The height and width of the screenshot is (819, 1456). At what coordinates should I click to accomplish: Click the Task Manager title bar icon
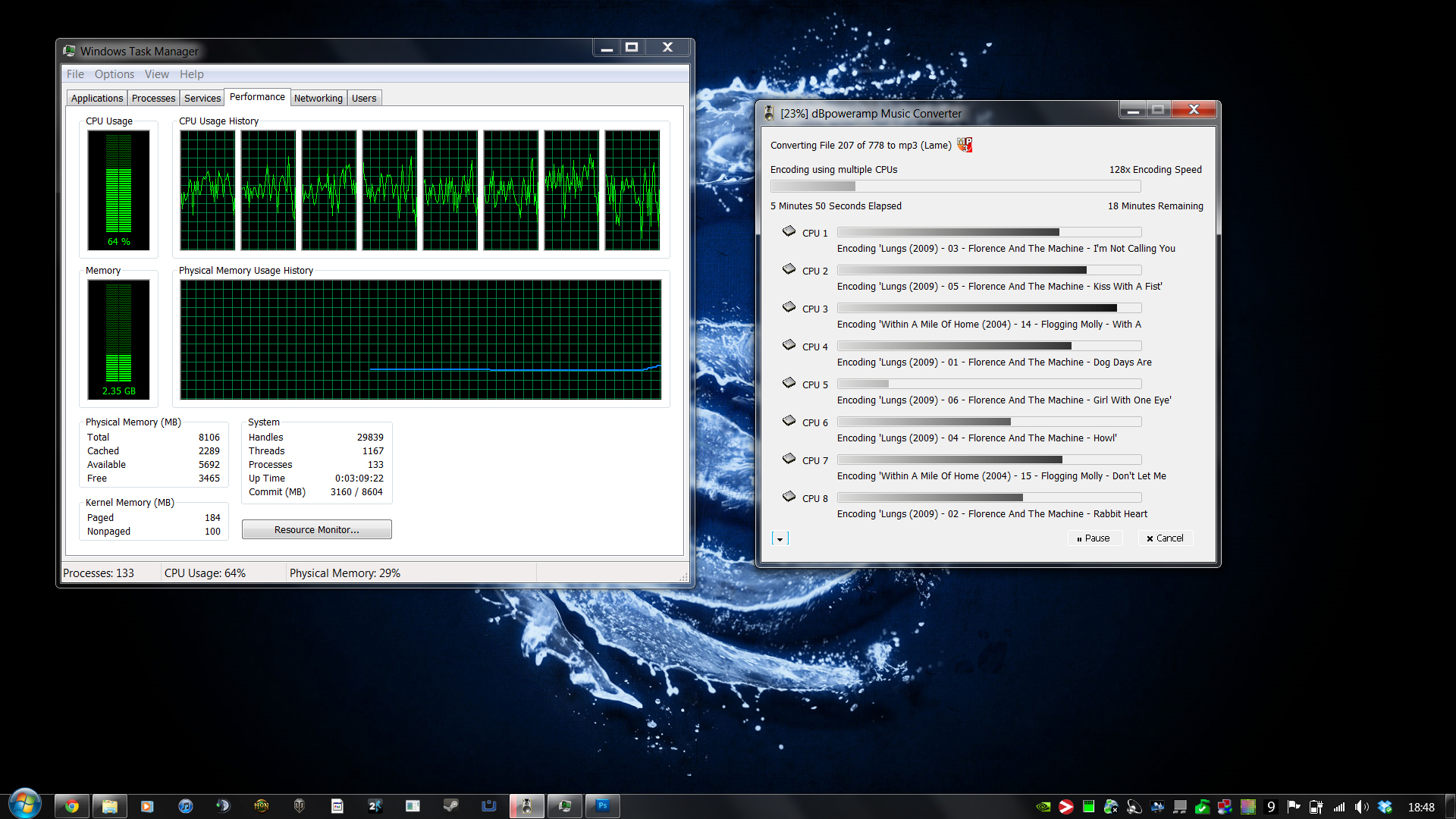[69, 51]
